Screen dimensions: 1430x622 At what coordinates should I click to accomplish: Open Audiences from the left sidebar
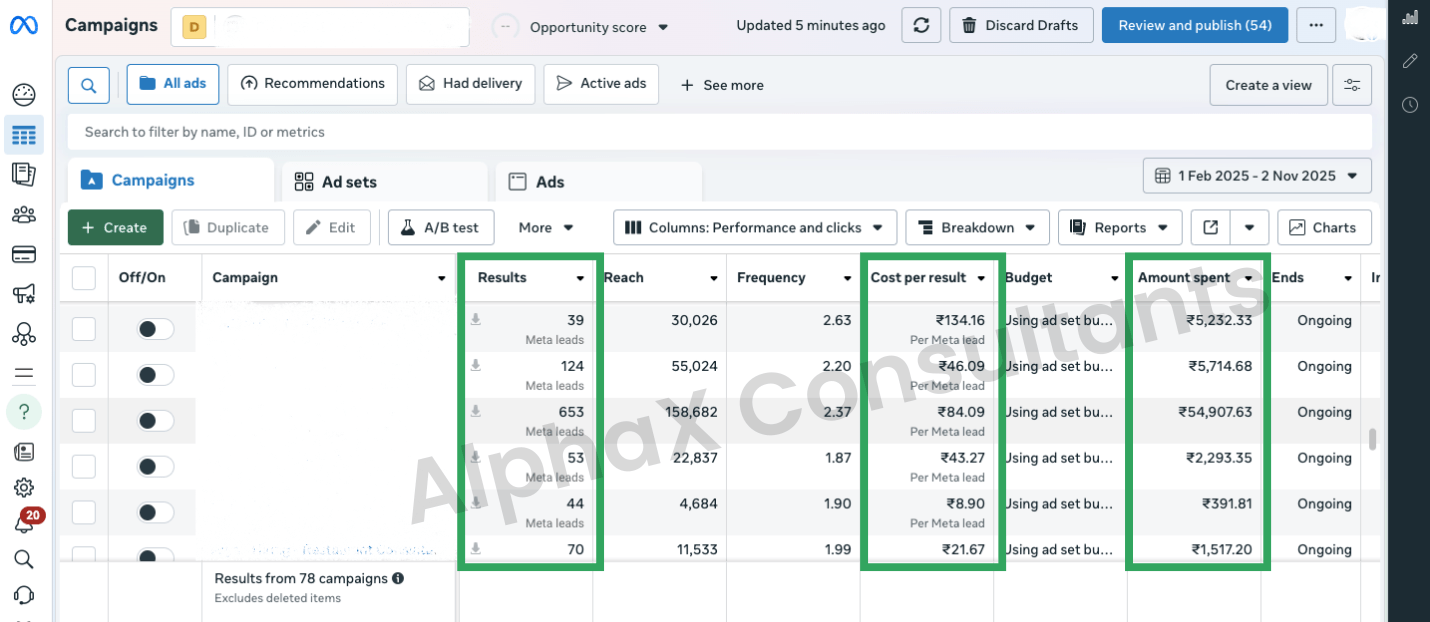(x=24, y=214)
